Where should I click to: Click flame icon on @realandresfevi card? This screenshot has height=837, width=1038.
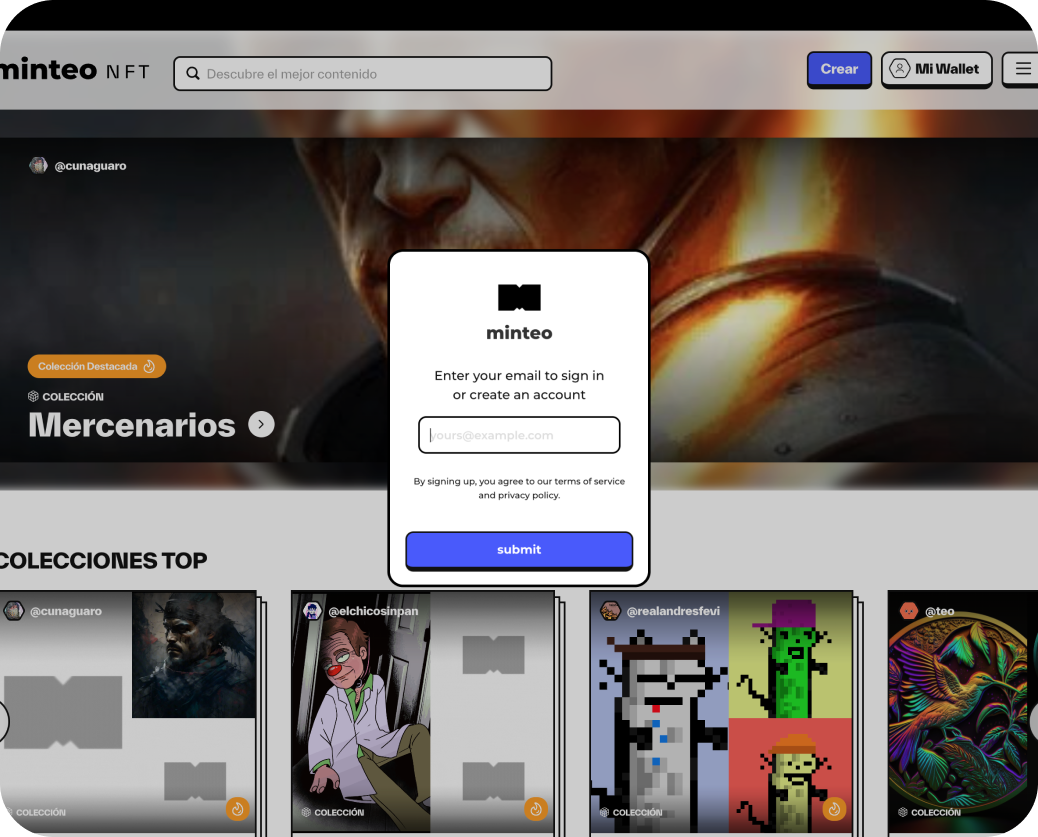[834, 809]
